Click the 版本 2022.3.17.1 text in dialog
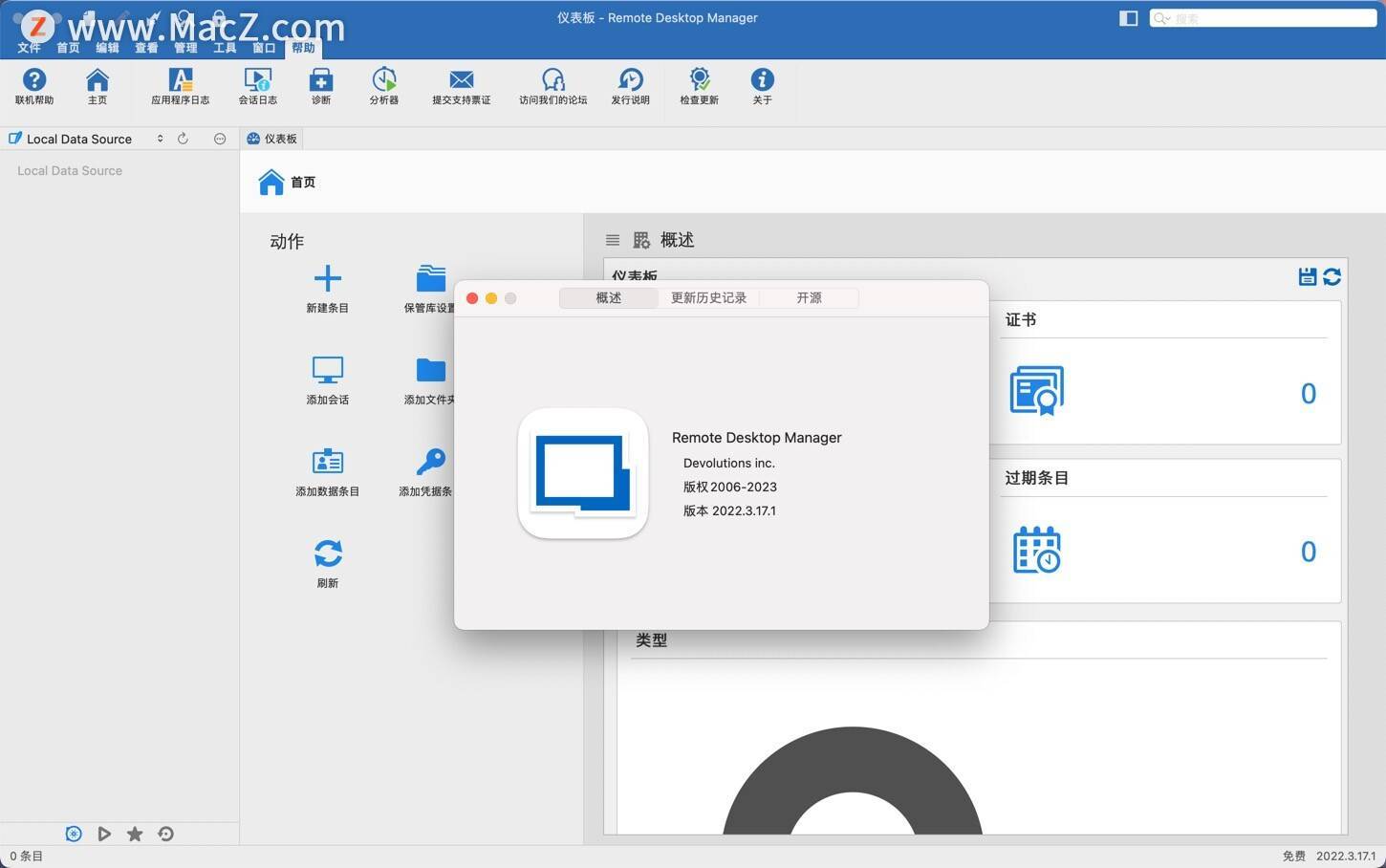The height and width of the screenshot is (868, 1386). click(x=729, y=510)
